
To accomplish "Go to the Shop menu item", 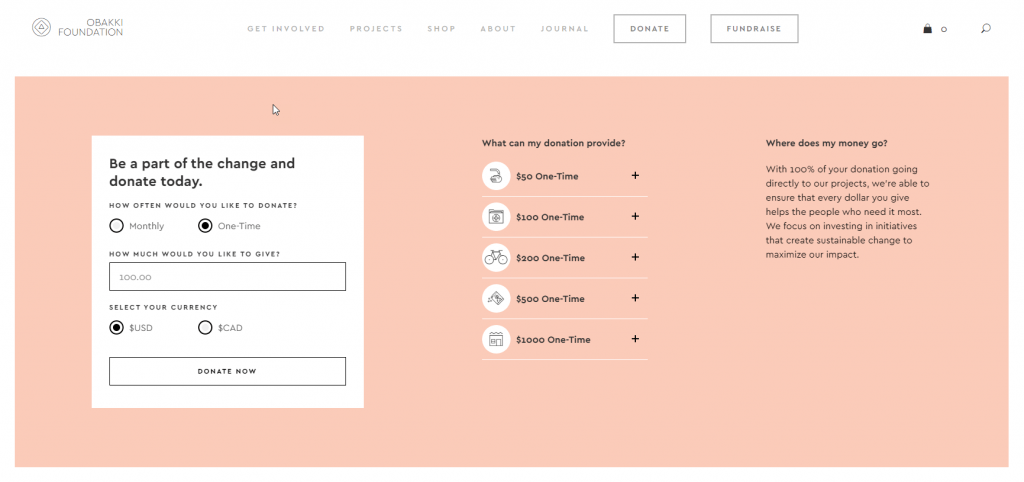I will tap(441, 29).
